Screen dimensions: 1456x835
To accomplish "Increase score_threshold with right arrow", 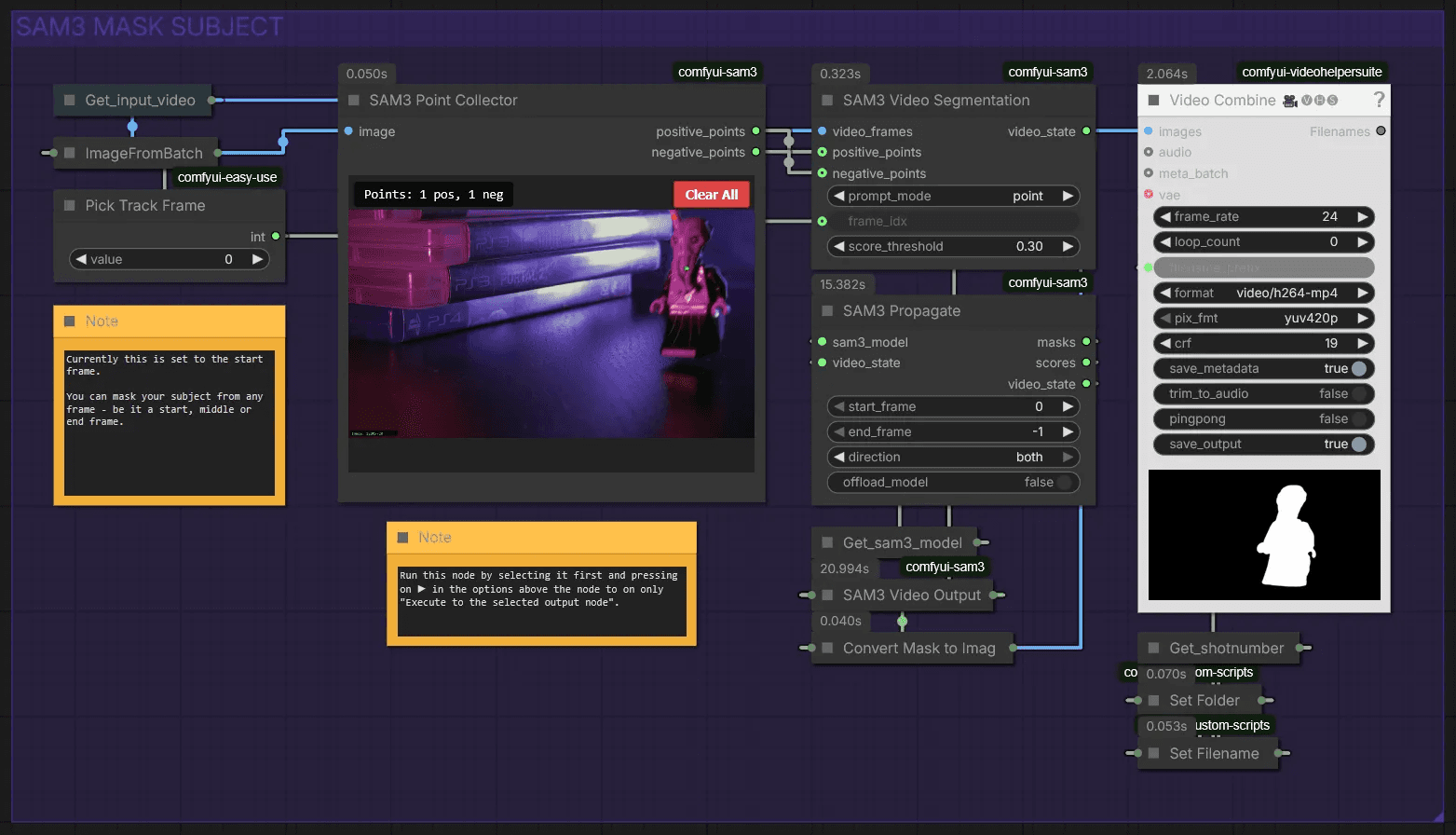I will tap(1068, 246).
